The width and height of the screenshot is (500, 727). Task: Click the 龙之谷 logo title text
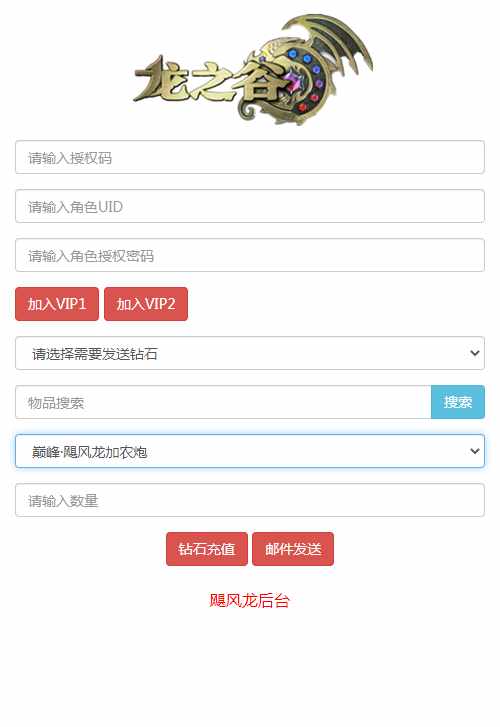211,80
